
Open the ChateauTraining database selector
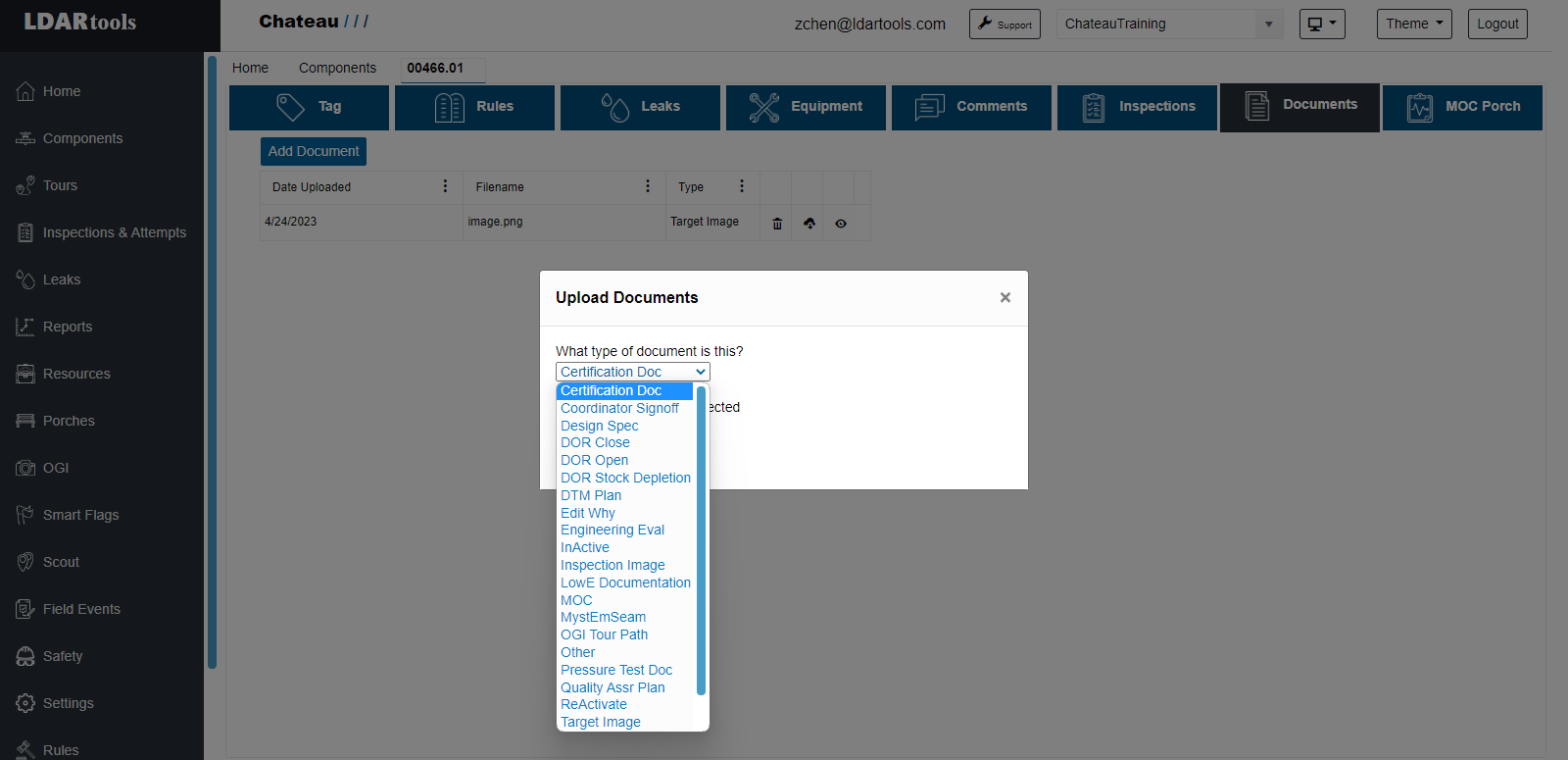point(1170,25)
